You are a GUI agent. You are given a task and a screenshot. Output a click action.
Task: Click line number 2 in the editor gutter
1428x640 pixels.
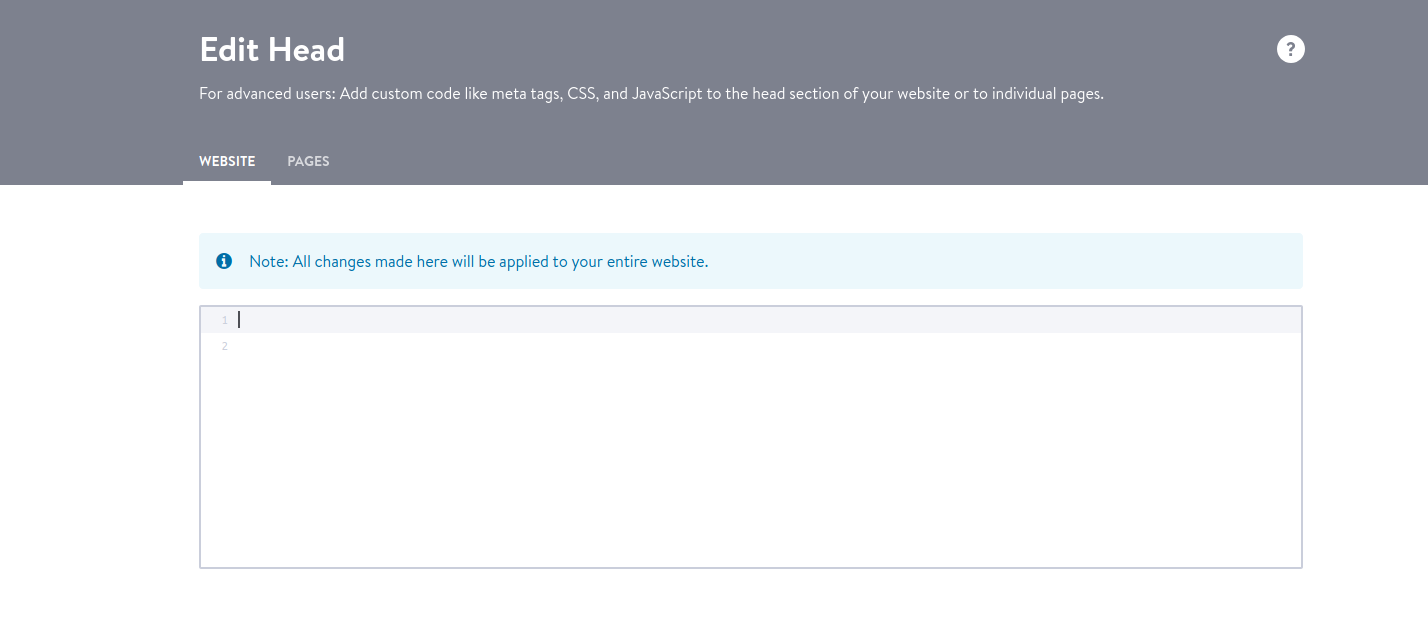pos(224,346)
